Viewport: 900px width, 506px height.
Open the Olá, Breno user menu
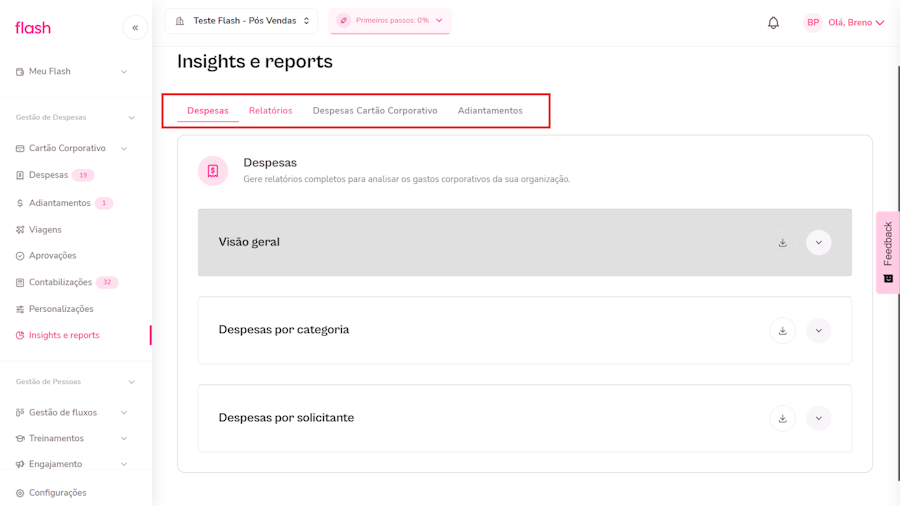point(856,22)
